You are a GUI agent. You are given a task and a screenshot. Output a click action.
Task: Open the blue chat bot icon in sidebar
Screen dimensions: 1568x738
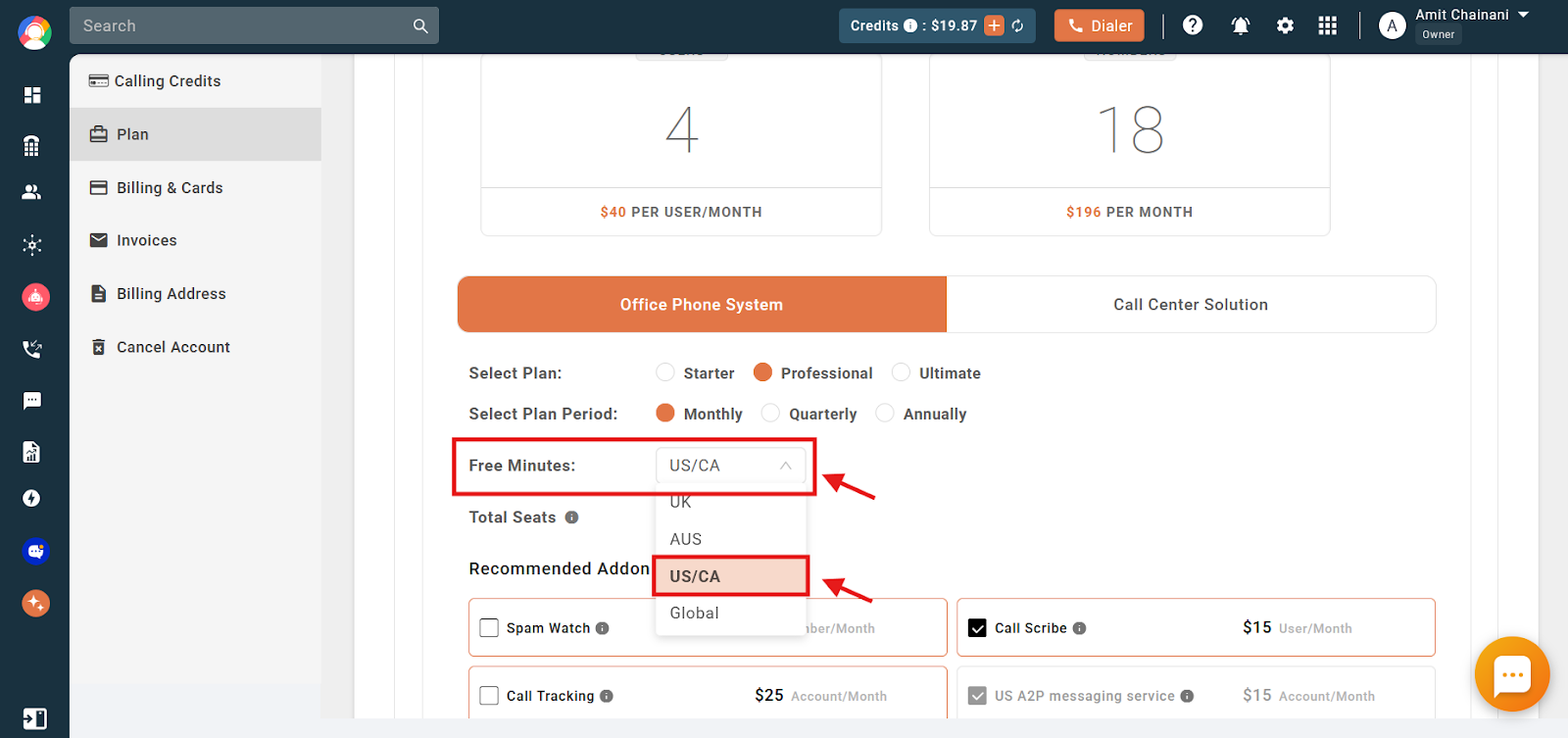35,551
